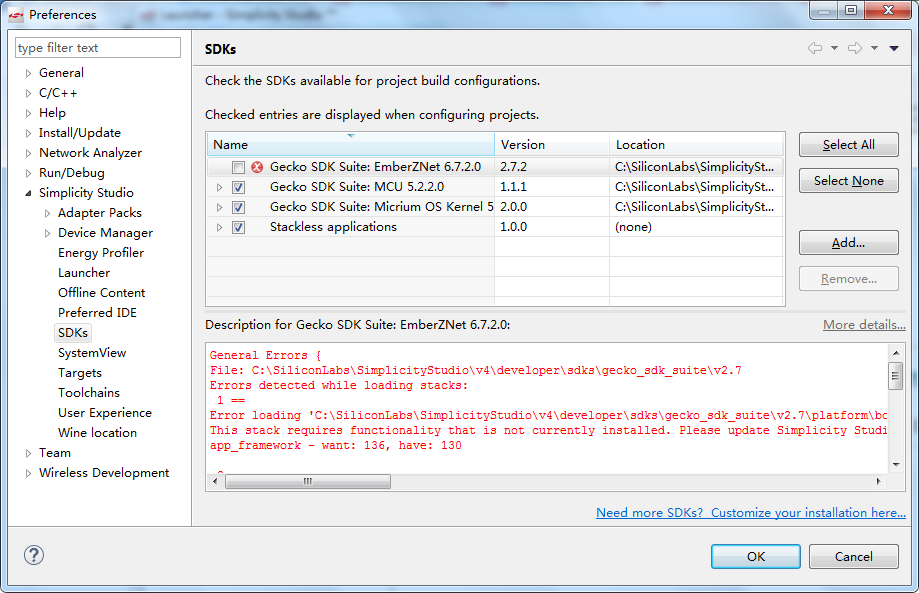This screenshot has height=593, width=919.
Task: Click the description scroll down arrow
Action: [x=896, y=465]
